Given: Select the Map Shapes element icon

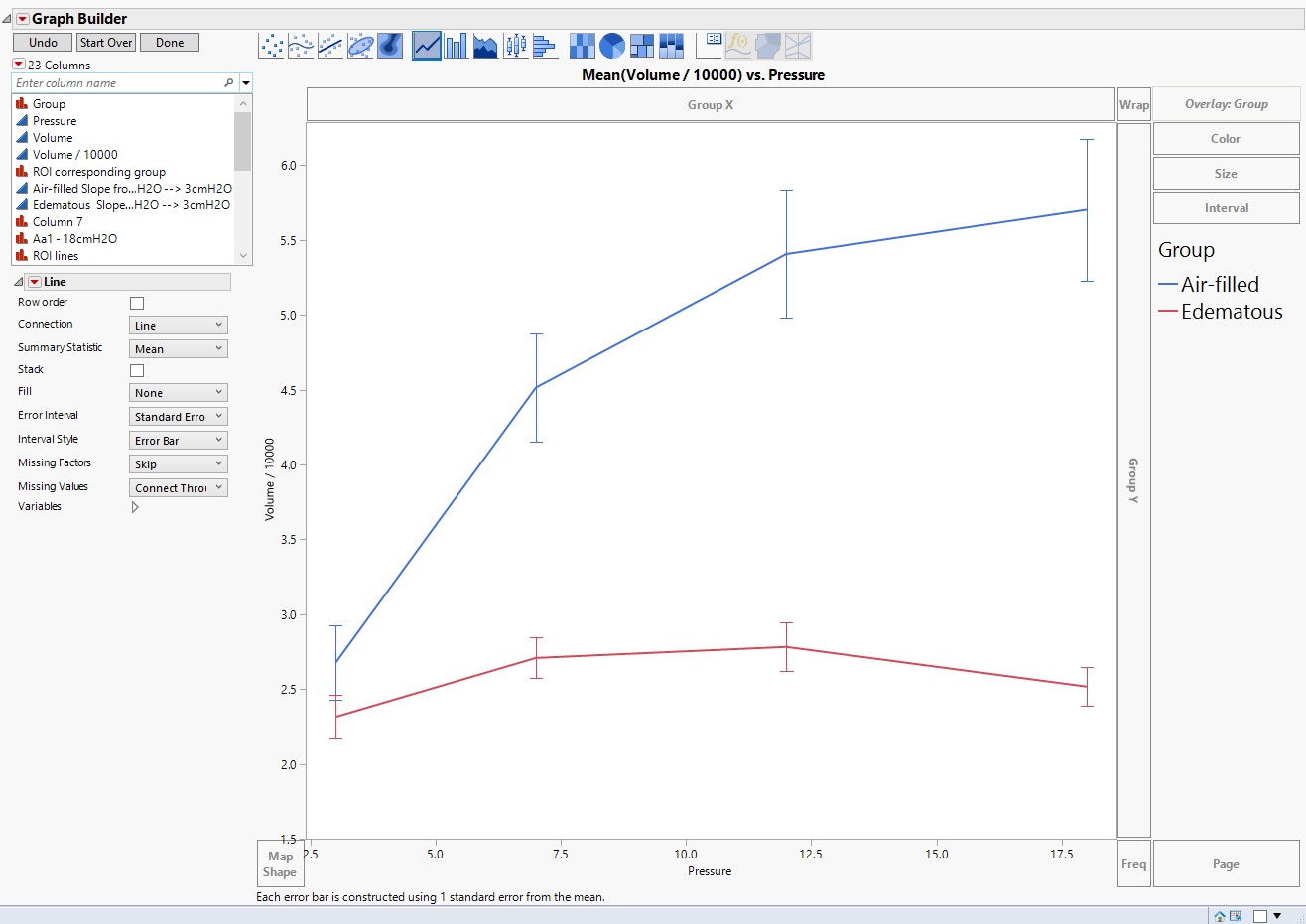Looking at the screenshot, I should [x=768, y=46].
